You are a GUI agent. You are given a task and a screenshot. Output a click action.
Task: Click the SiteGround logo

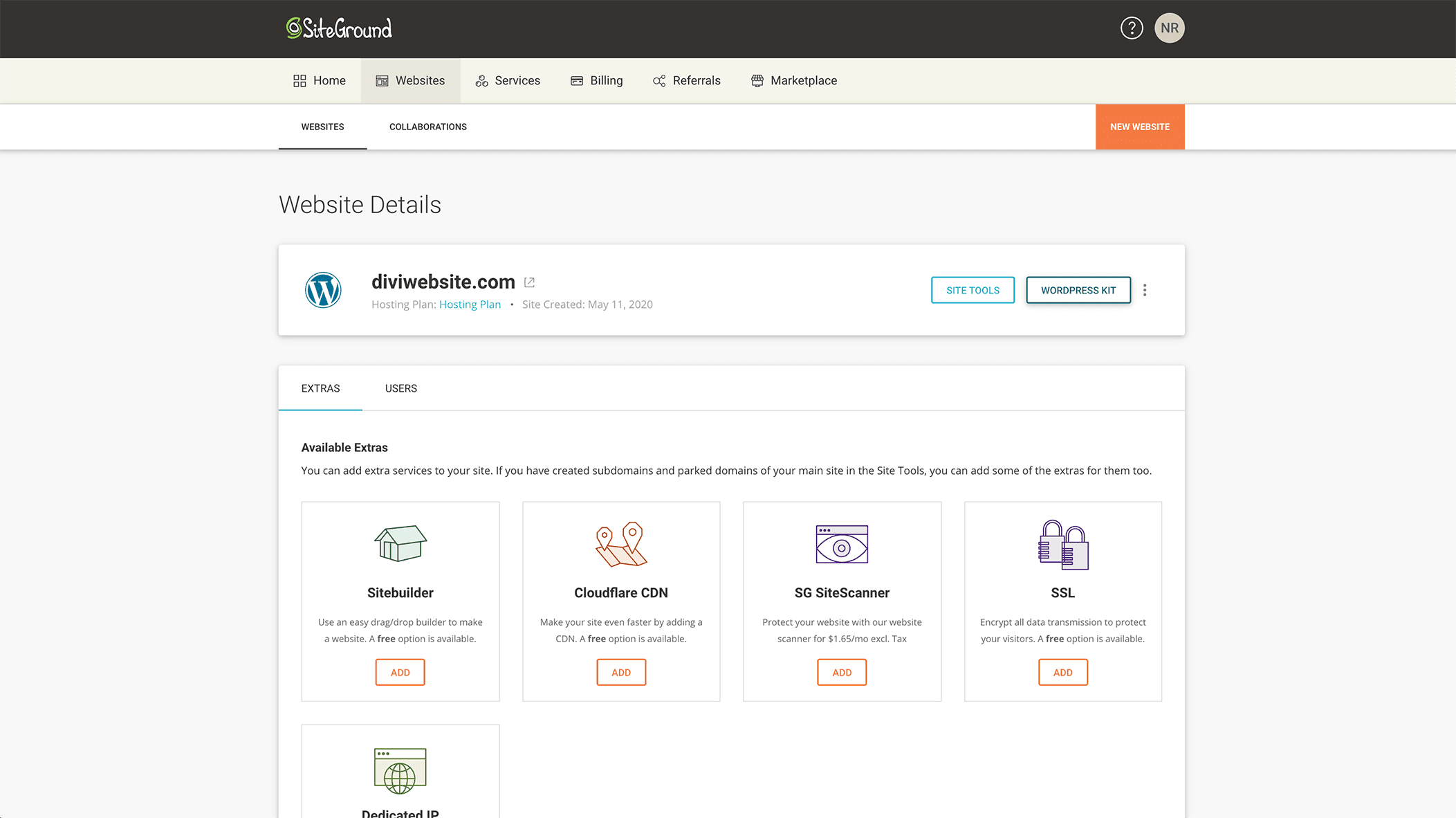(x=339, y=28)
